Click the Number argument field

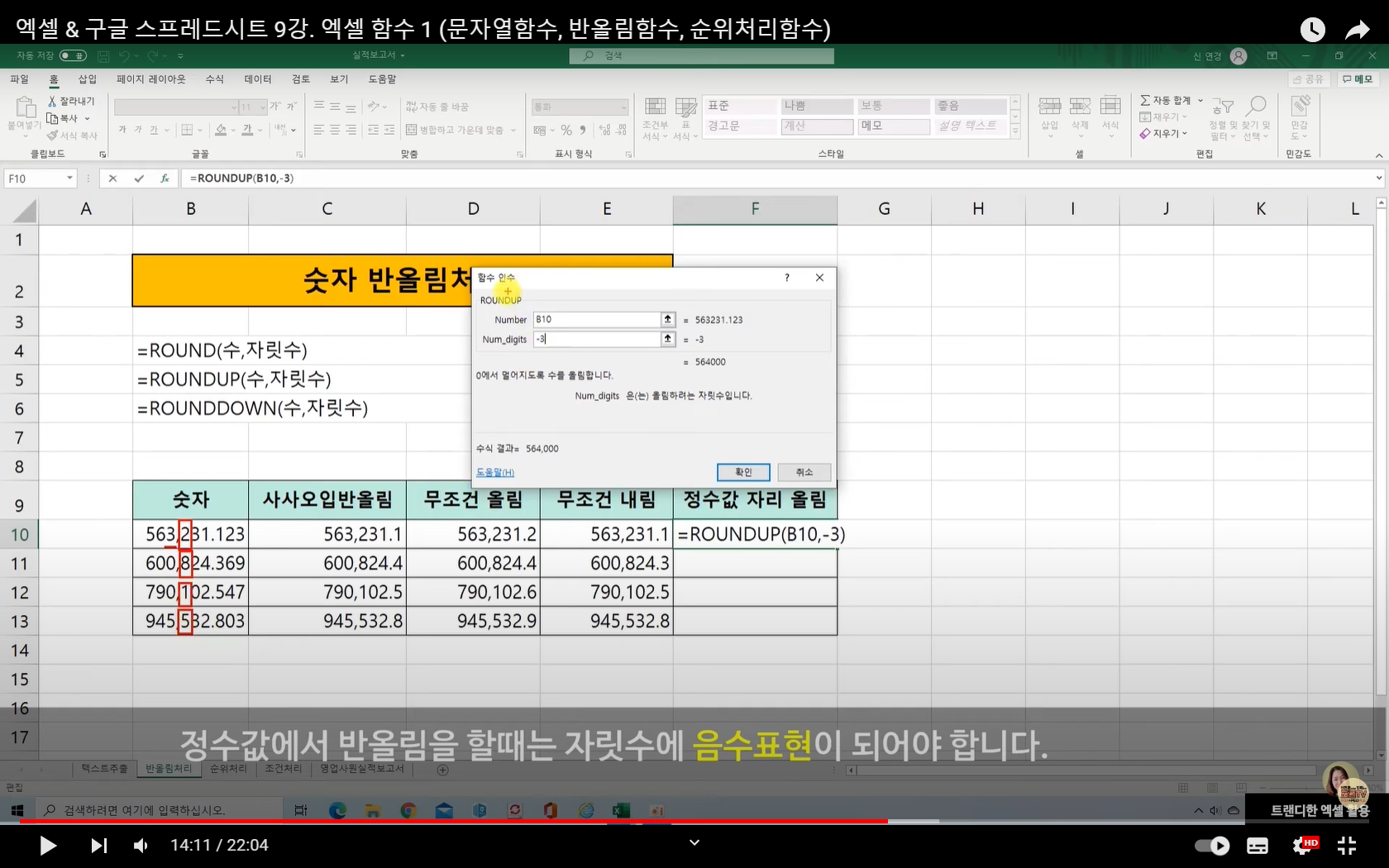coord(597,319)
